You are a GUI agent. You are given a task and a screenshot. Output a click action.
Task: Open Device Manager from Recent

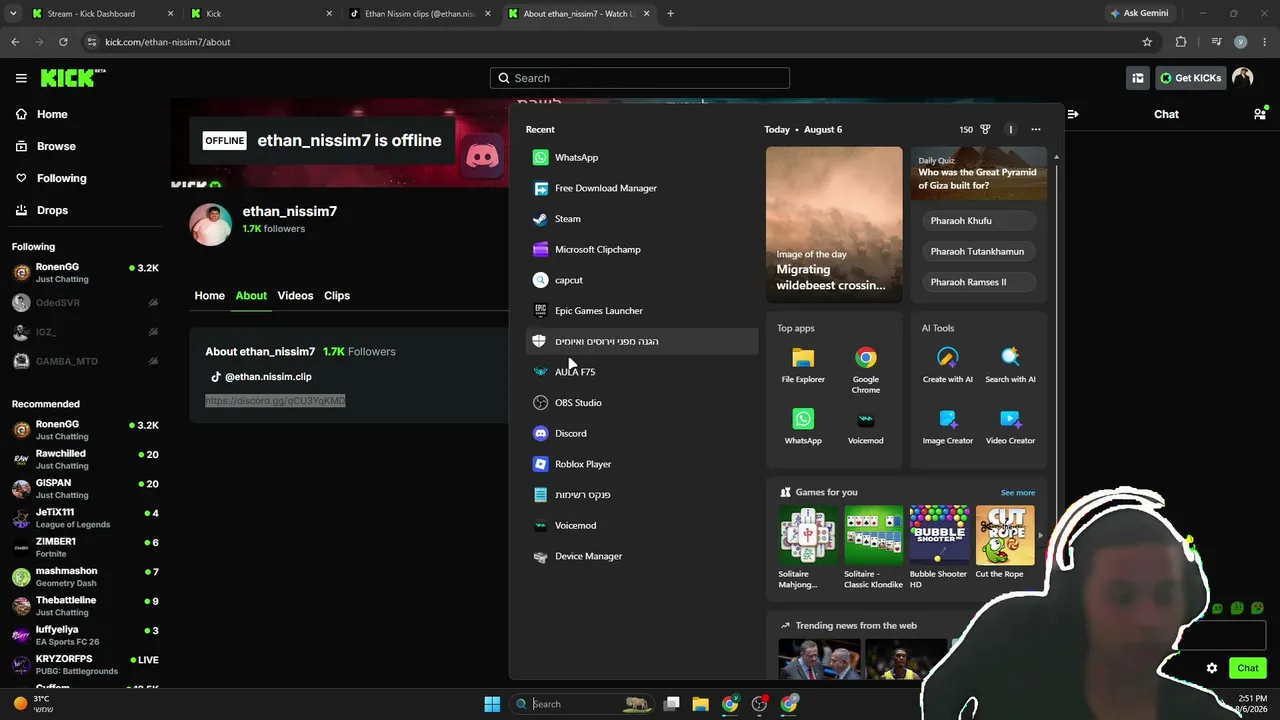642,556
